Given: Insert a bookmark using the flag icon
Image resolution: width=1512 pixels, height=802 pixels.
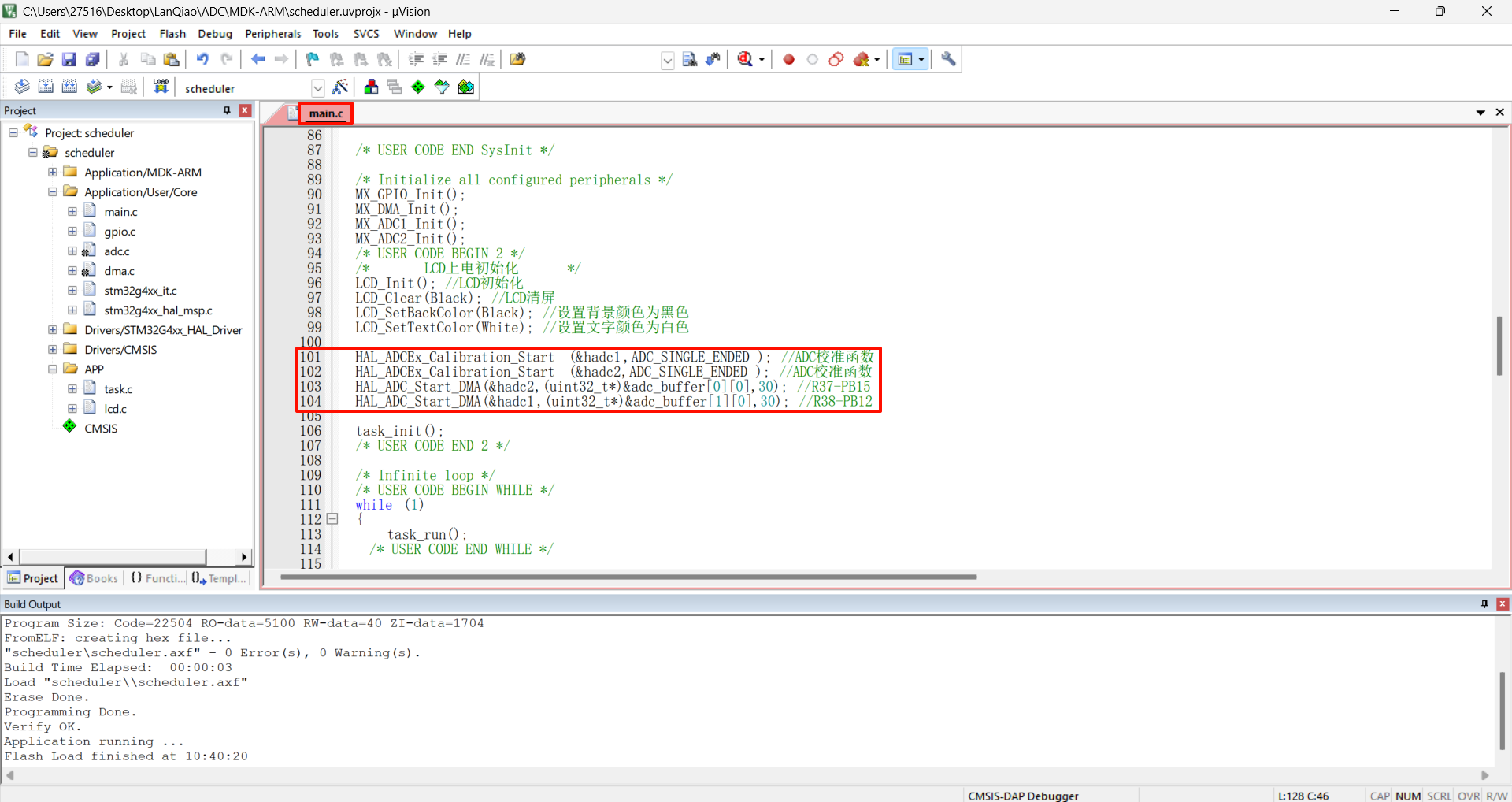Looking at the screenshot, I should [x=313, y=59].
